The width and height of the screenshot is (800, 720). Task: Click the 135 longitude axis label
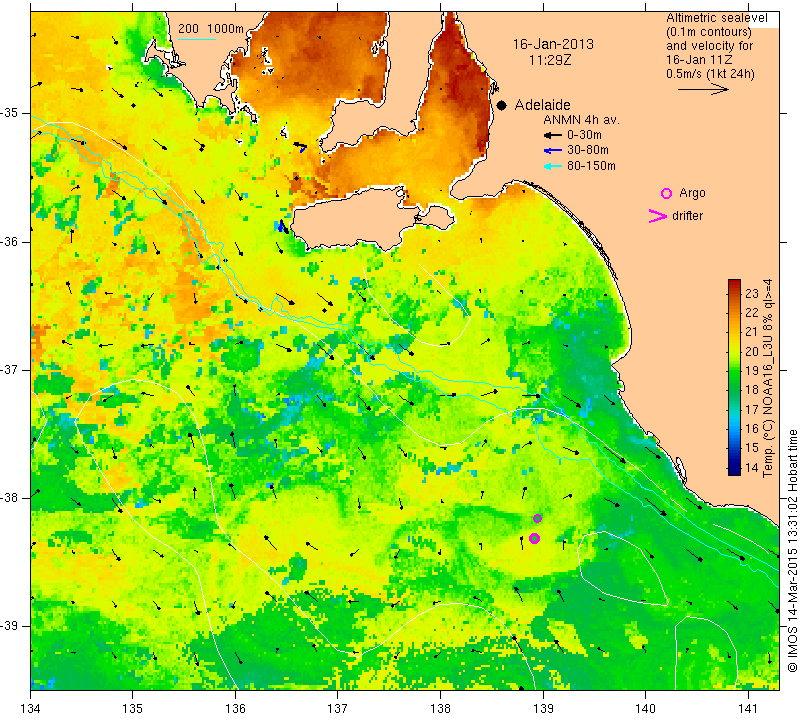[x=133, y=708]
